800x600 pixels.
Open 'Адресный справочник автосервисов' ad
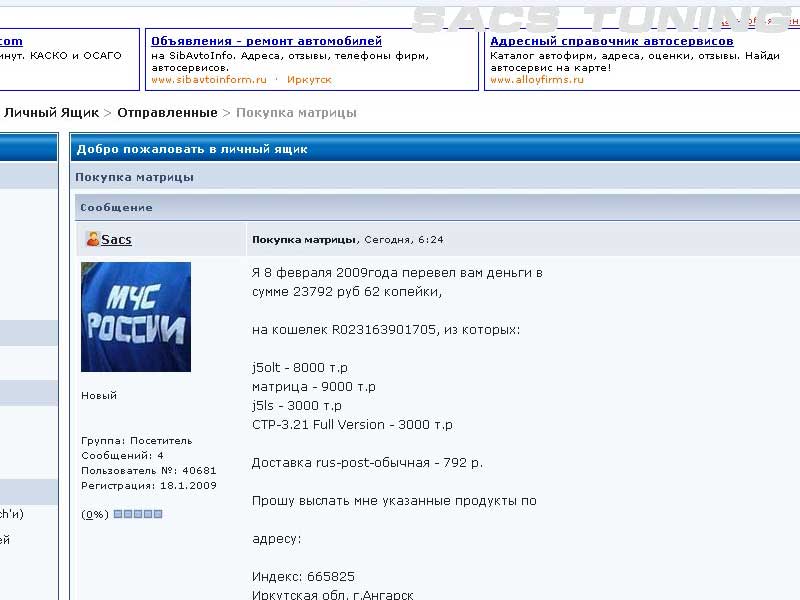[x=611, y=41]
